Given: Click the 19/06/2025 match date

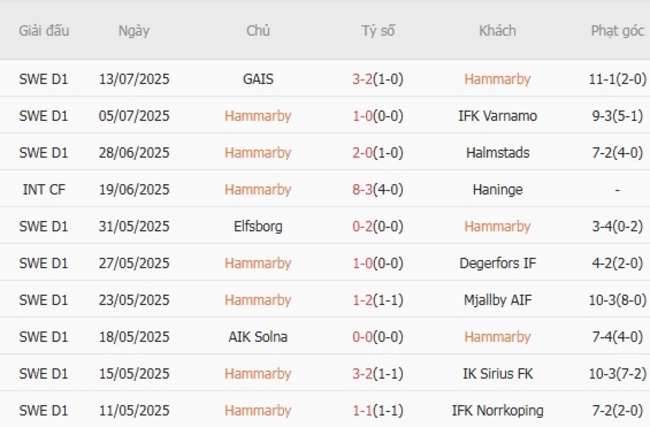Looking at the screenshot, I should [134, 190].
